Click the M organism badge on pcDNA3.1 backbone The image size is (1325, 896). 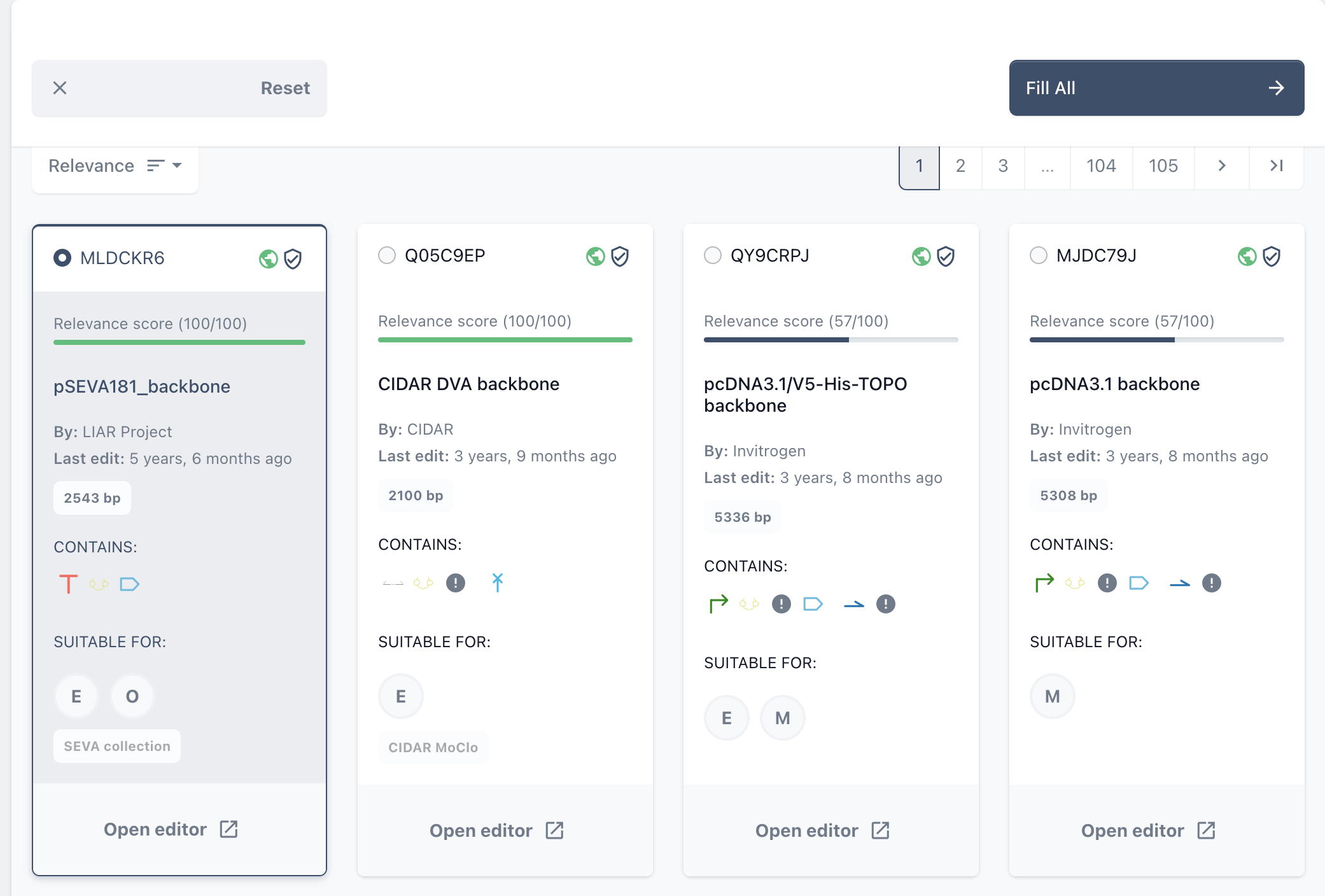tap(1053, 696)
